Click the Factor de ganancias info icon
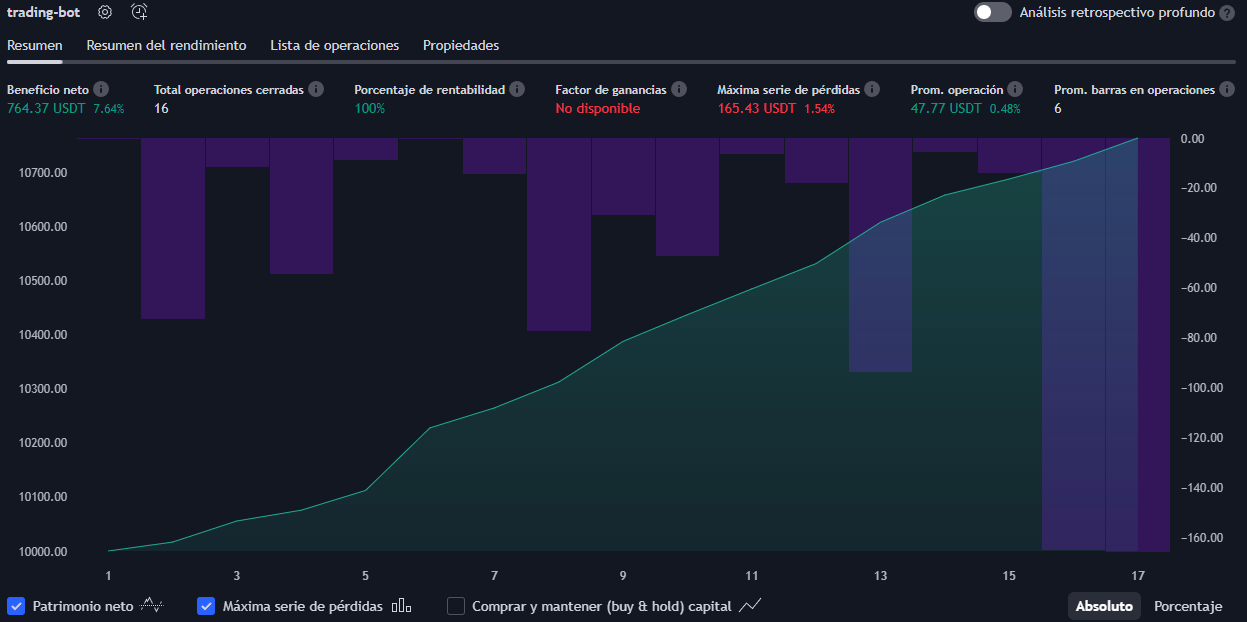The image size is (1247, 622). [681, 89]
